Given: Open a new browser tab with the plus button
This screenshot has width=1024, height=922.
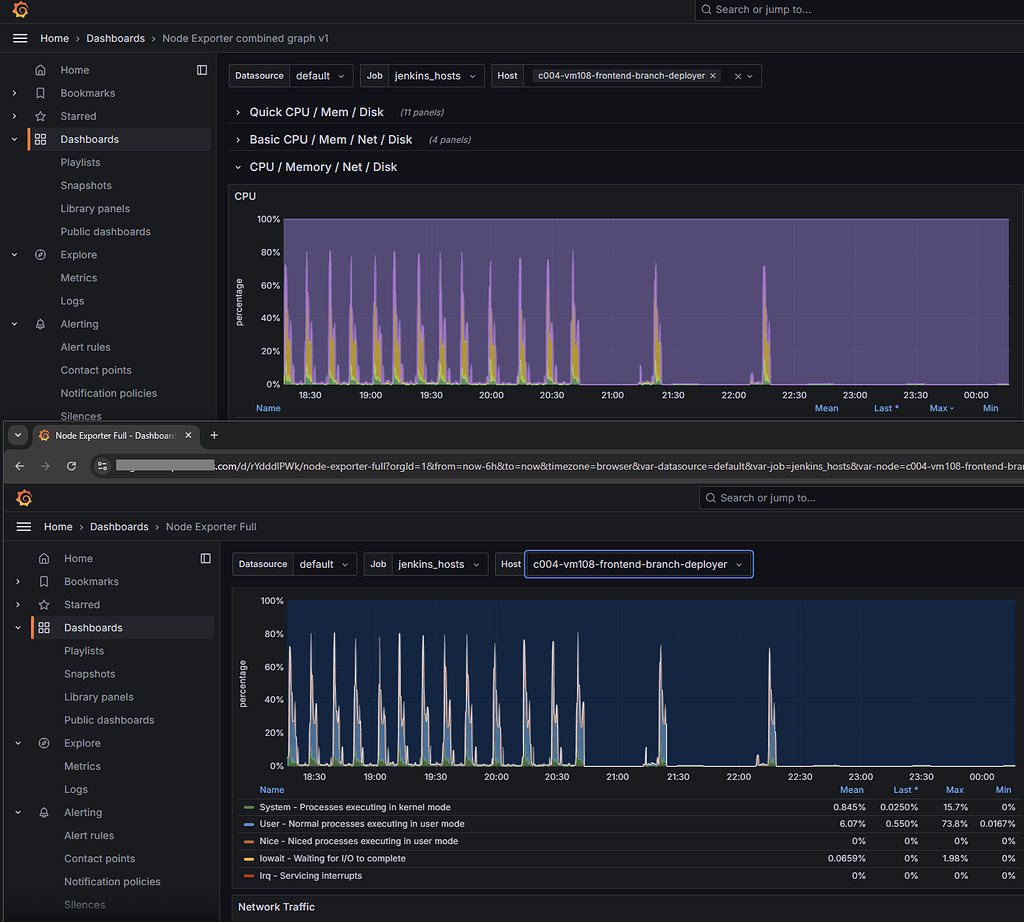Looking at the screenshot, I should point(213,435).
